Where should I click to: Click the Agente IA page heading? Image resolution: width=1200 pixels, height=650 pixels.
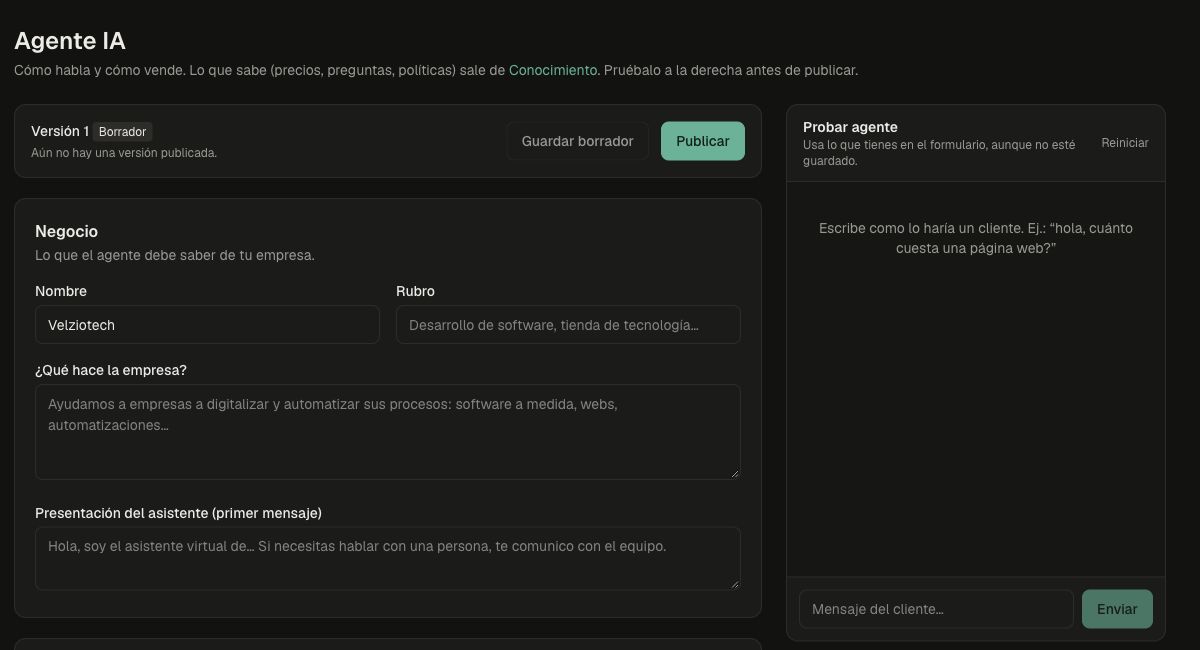point(70,41)
